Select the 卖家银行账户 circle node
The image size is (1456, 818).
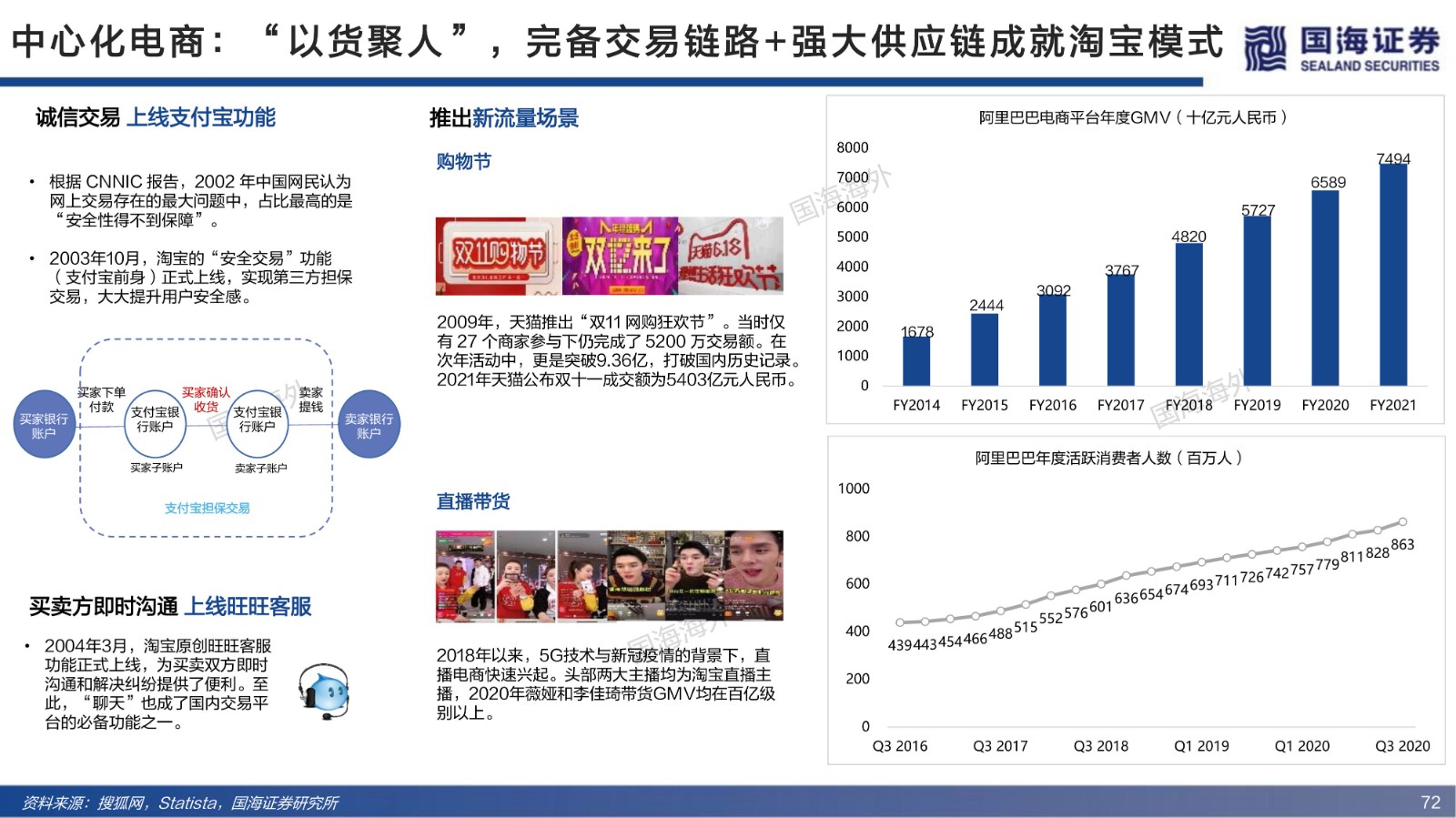click(369, 425)
